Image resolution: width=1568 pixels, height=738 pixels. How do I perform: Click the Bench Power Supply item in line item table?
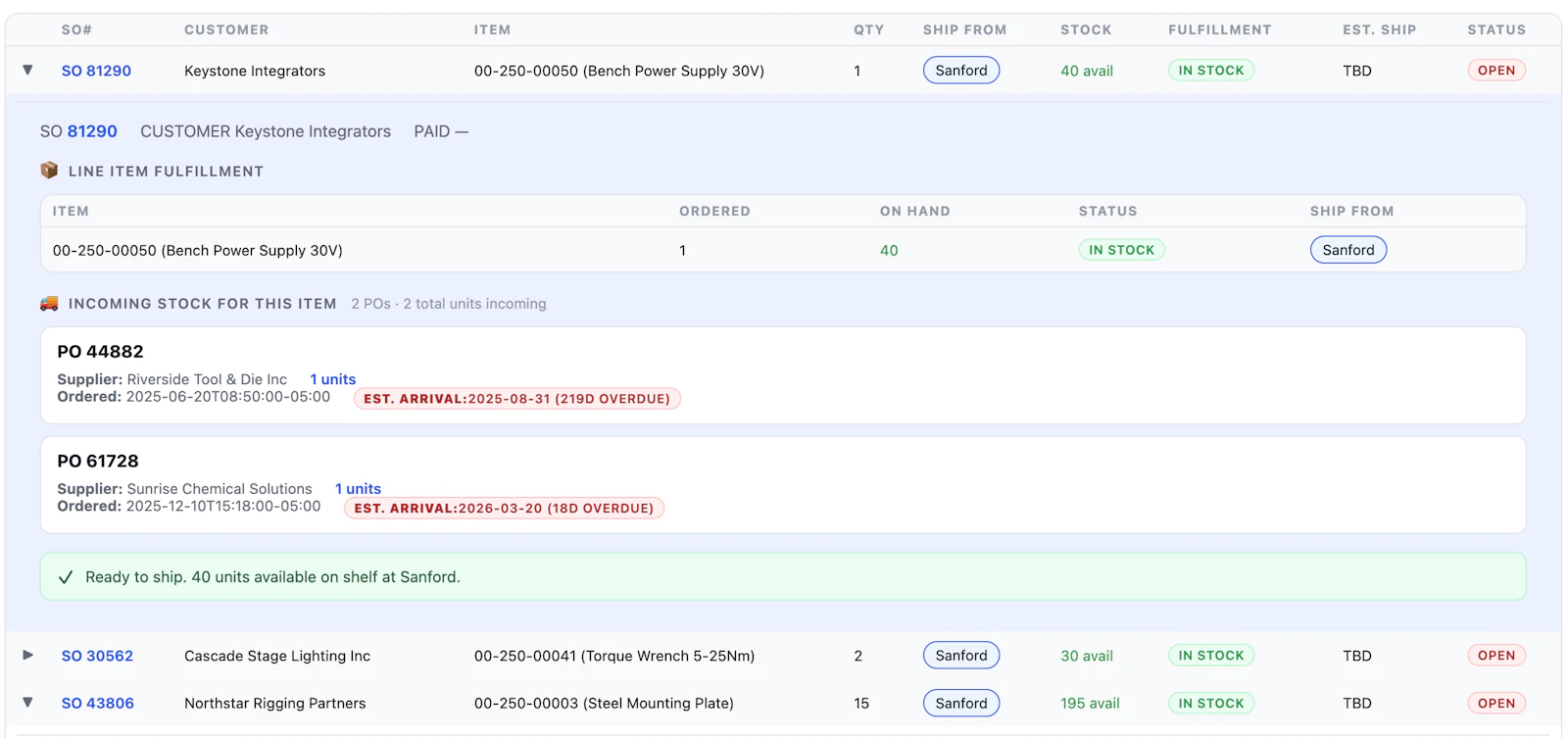click(197, 250)
